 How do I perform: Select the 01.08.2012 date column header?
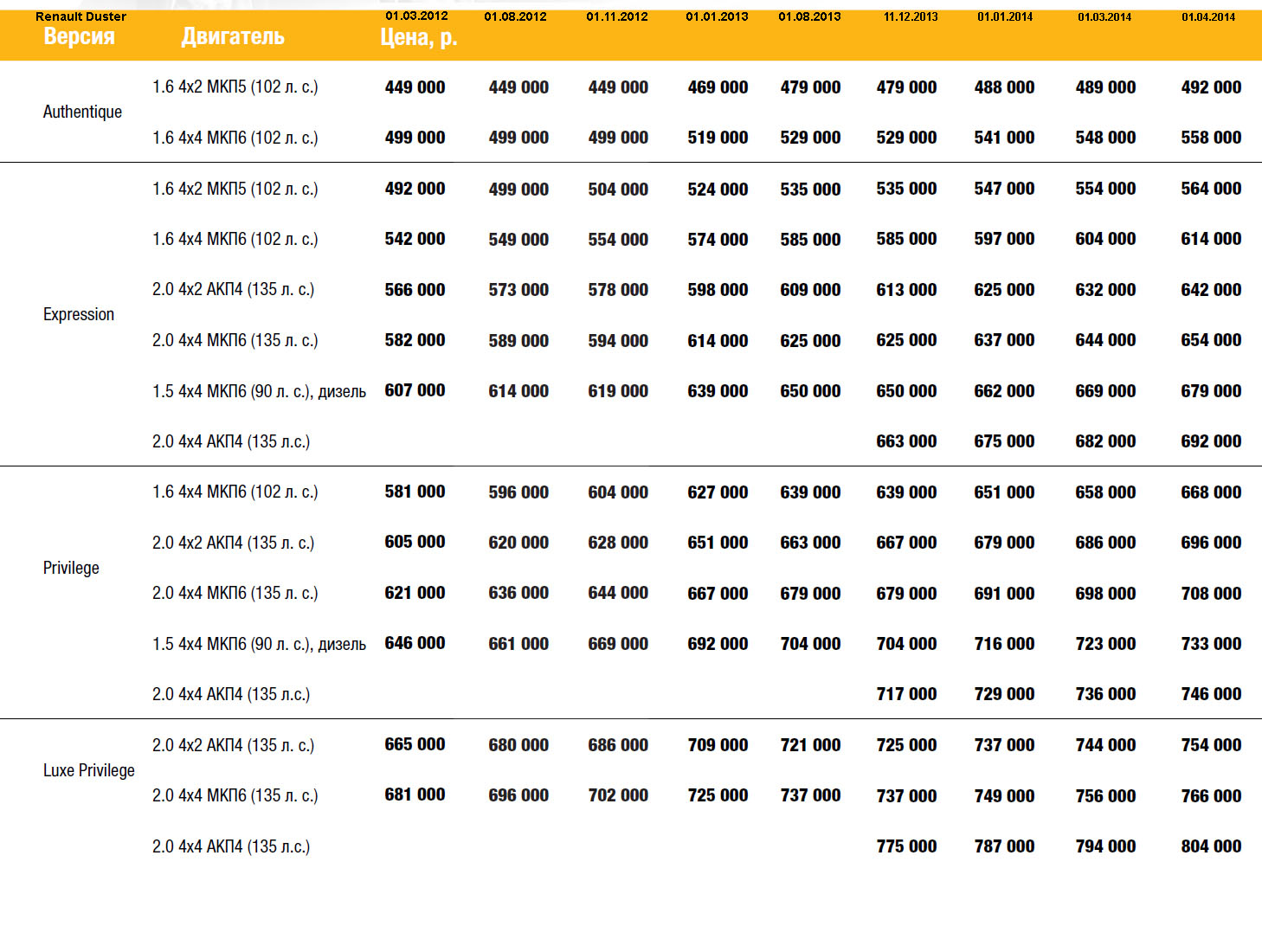(515, 16)
